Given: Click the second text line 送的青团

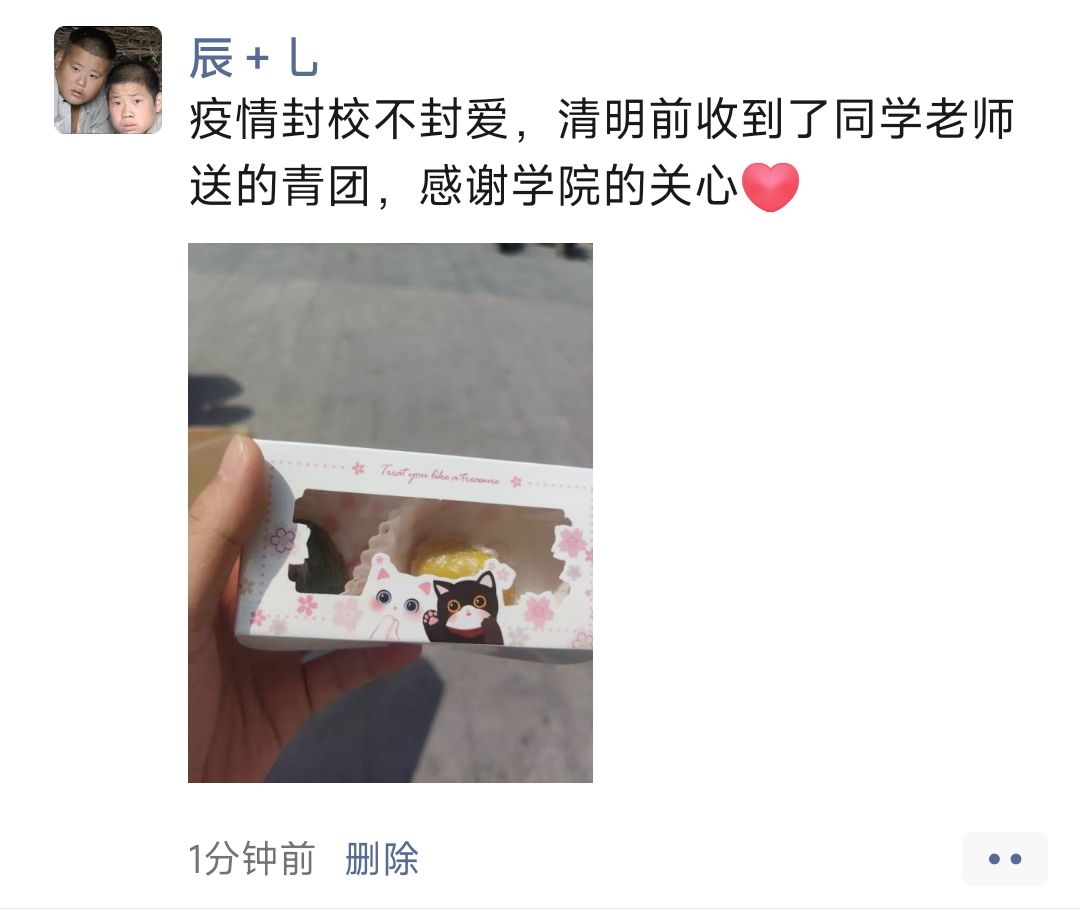Looking at the screenshot, I should point(280,186).
